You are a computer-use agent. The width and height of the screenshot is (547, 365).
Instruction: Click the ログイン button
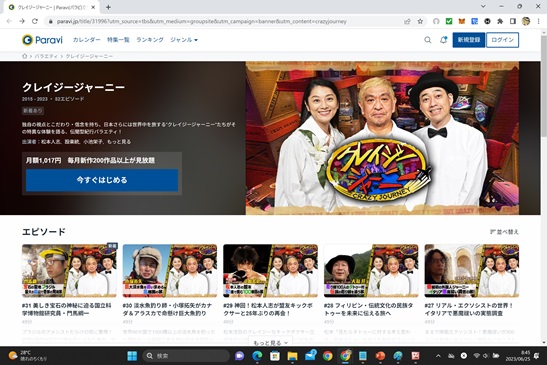pyautogui.click(x=502, y=40)
